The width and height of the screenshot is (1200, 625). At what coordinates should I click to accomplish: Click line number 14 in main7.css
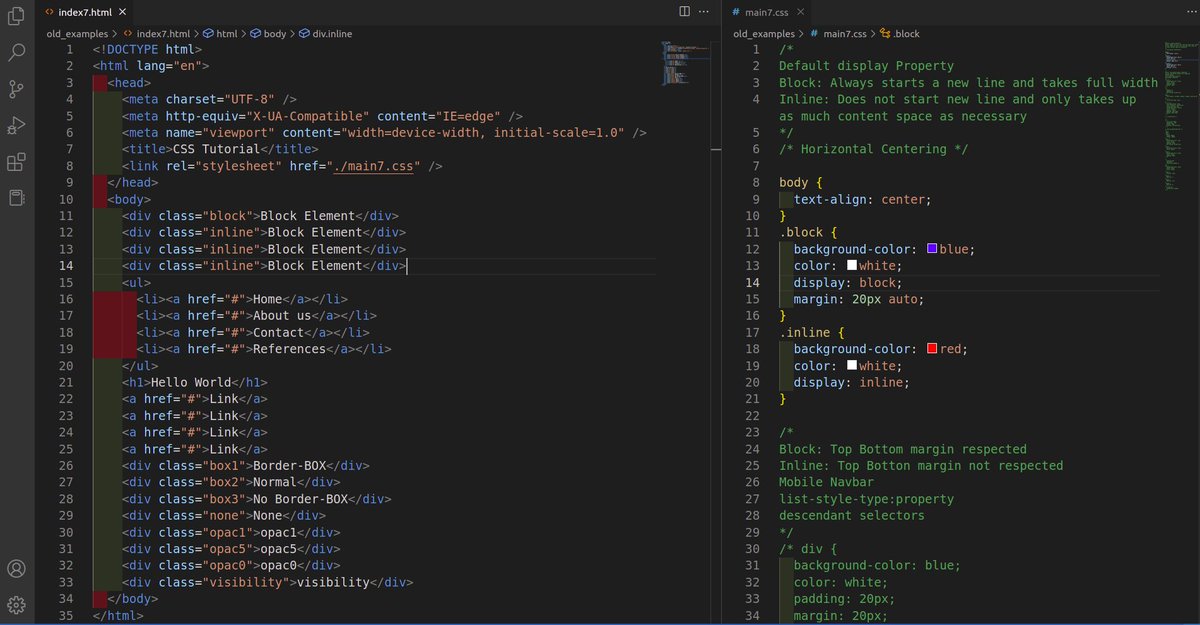(753, 282)
